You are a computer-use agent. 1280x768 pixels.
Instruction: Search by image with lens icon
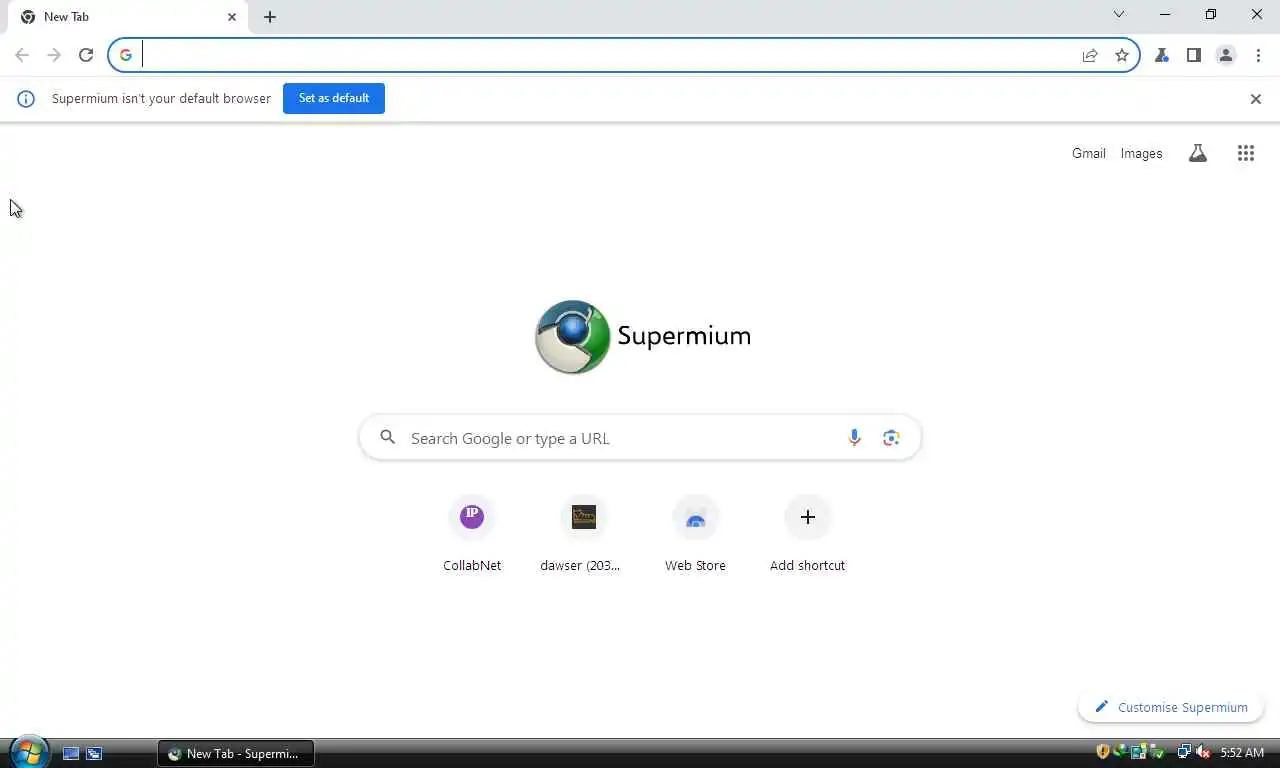pos(891,438)
